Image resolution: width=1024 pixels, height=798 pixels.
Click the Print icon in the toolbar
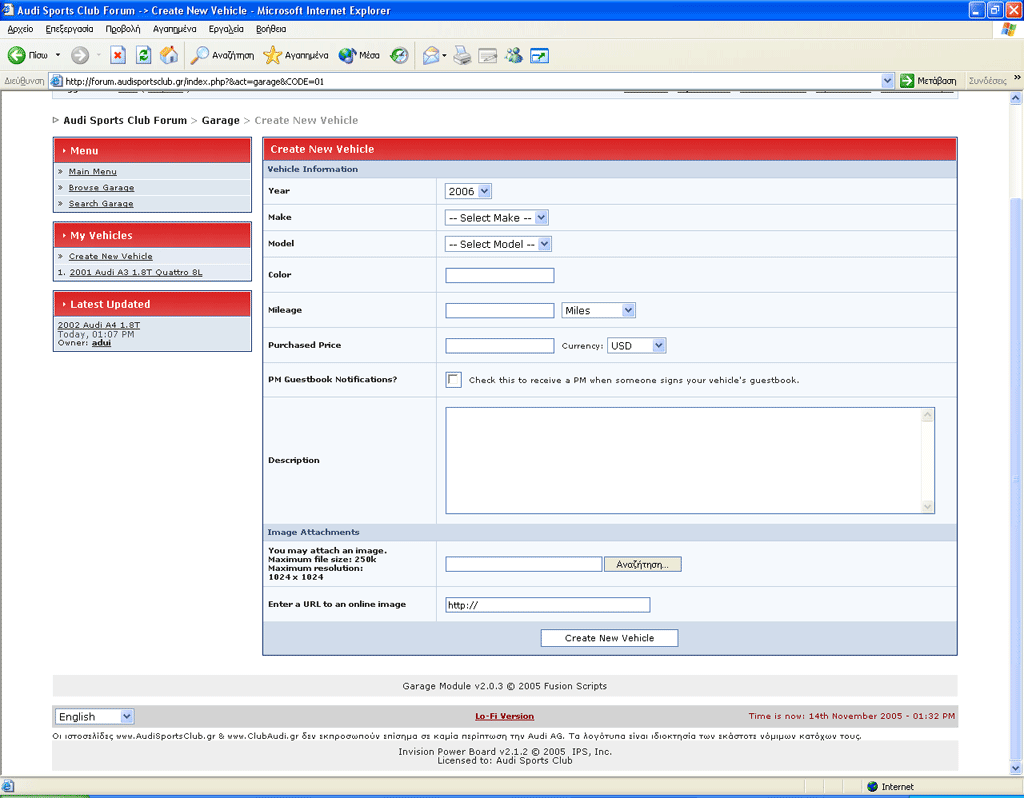(x=462, y=55)
